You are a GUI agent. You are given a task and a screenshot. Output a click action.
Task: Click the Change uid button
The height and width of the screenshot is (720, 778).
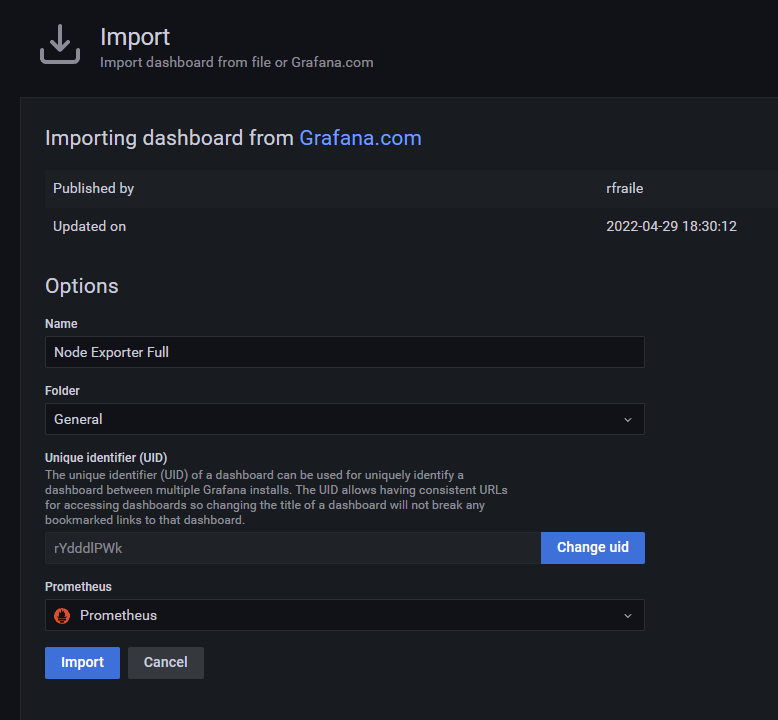point(593,548)
